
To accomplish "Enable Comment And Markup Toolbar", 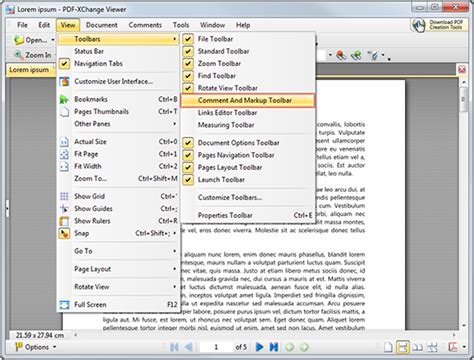I will tap(248, 100).
